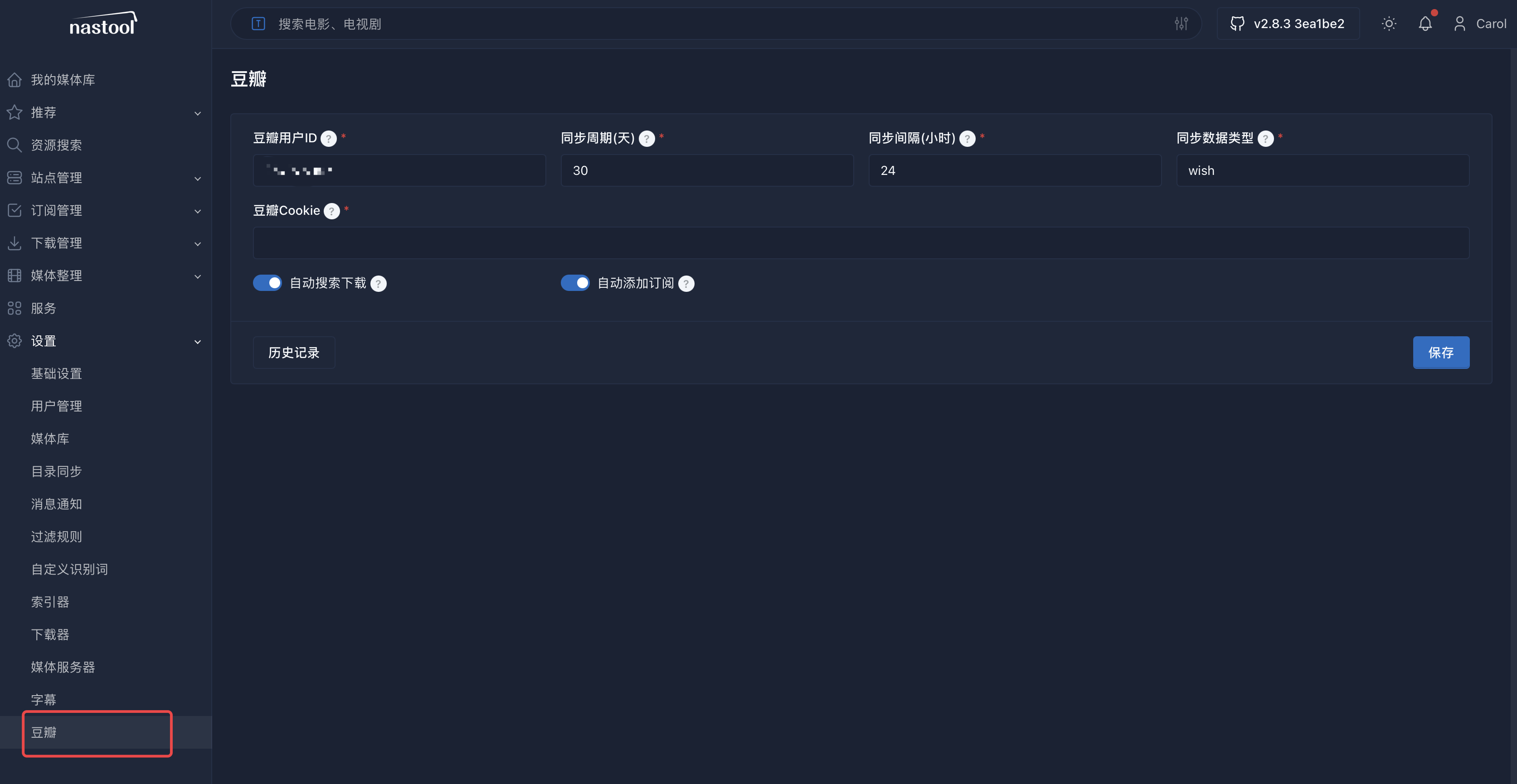Open 我的媒体库 in the sidebar
Screen dimensions: 1517x784
(x=63, y=80)
